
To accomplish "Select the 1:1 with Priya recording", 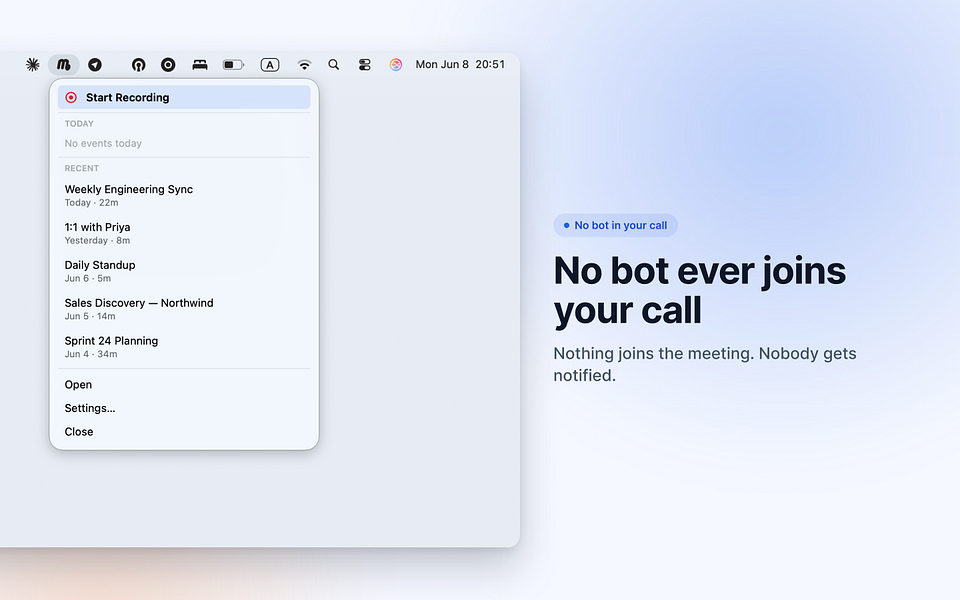I will point(184,233).
